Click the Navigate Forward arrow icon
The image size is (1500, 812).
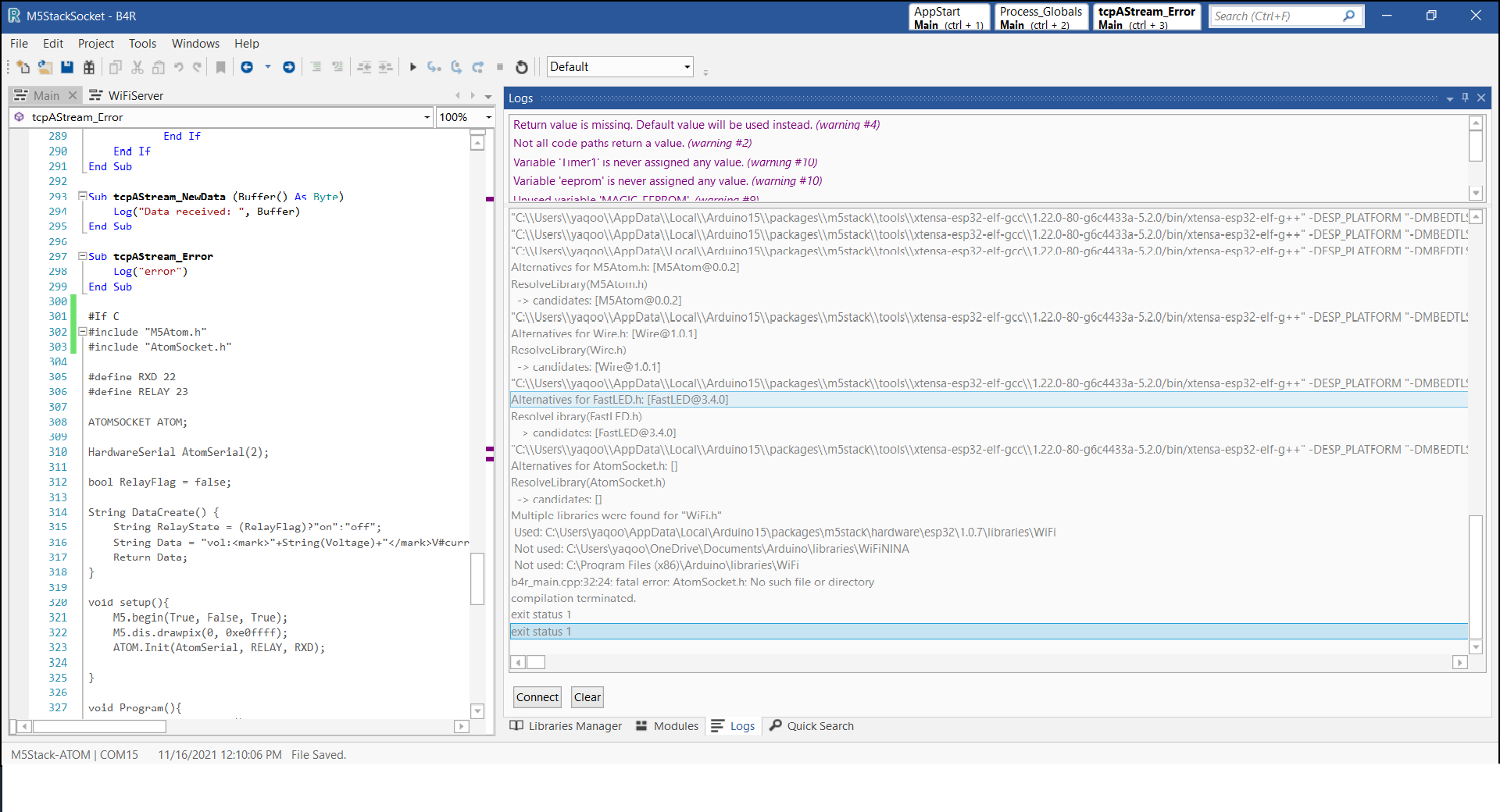tap(289, 67)
